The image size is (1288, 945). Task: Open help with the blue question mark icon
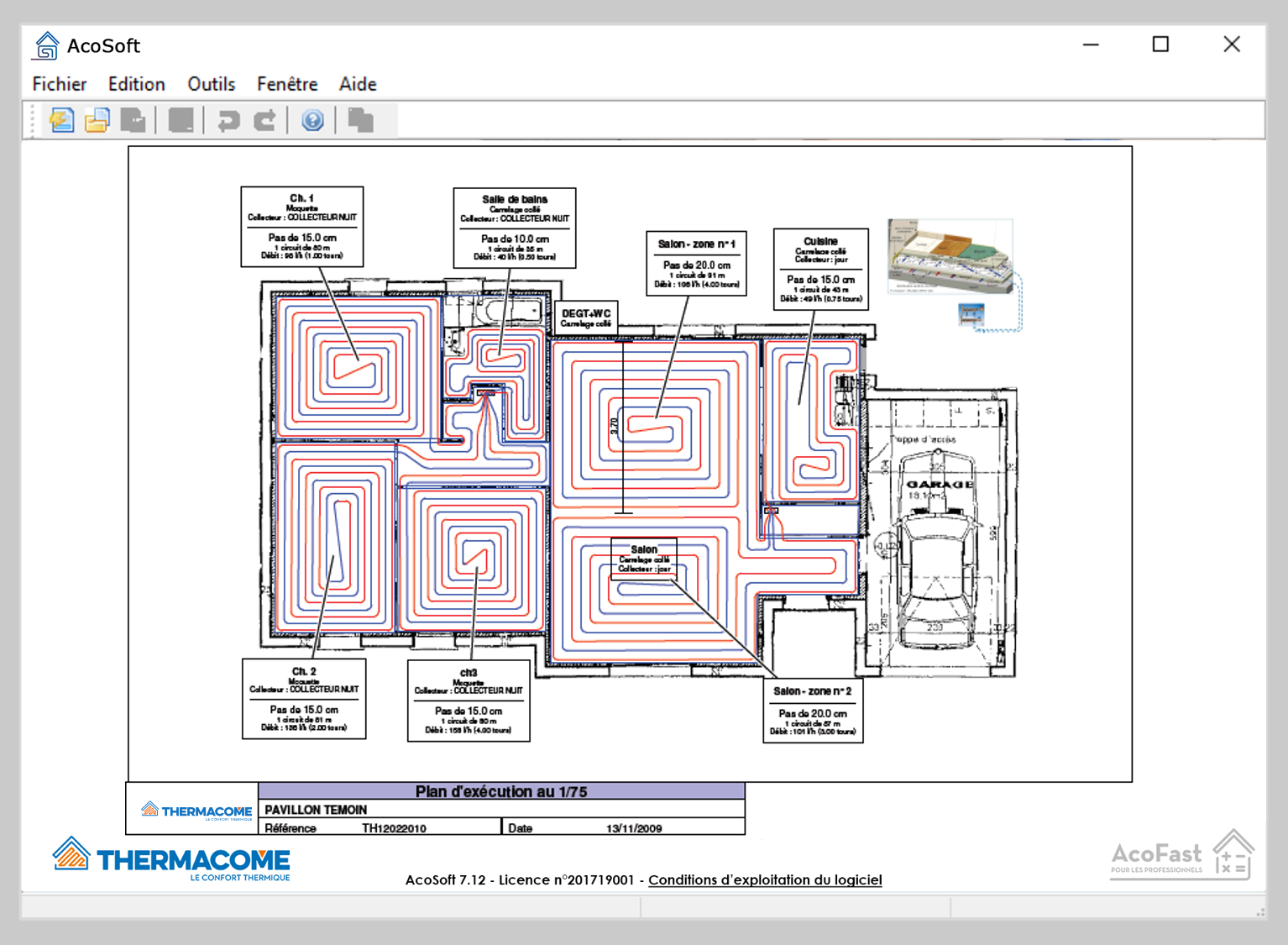(x=312, y=120)
